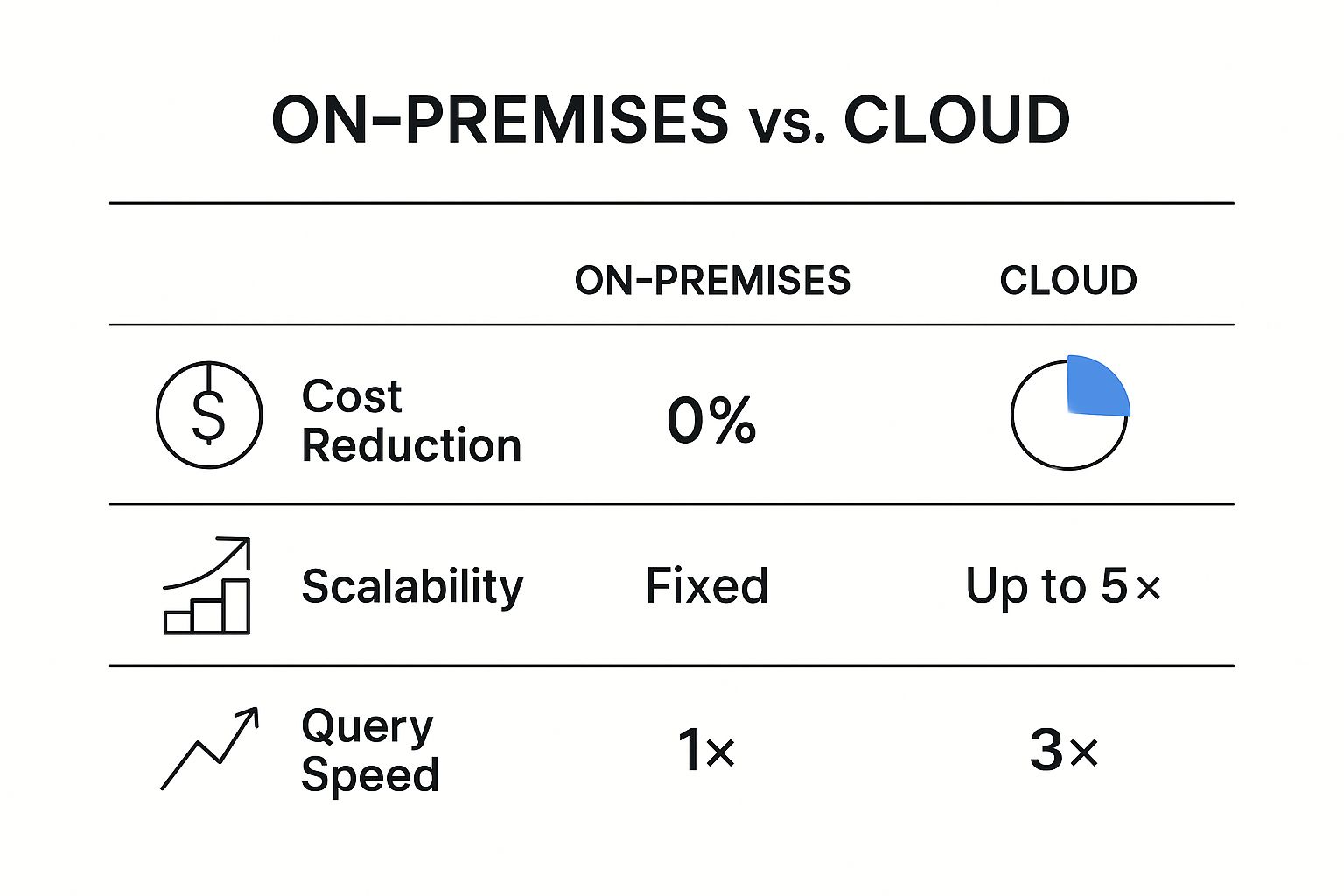1344x896 pixels.
Task: Click the tallest bar in Scalability icon
Action: tap(236, 605)
